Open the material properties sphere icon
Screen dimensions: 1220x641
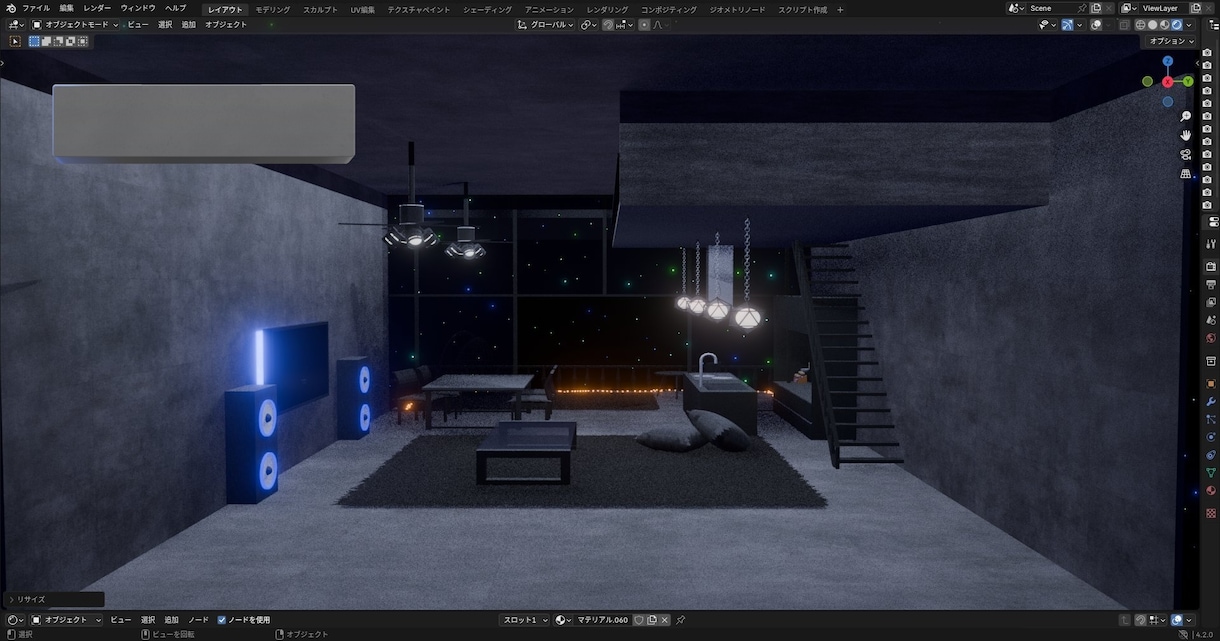[1211, 490]
